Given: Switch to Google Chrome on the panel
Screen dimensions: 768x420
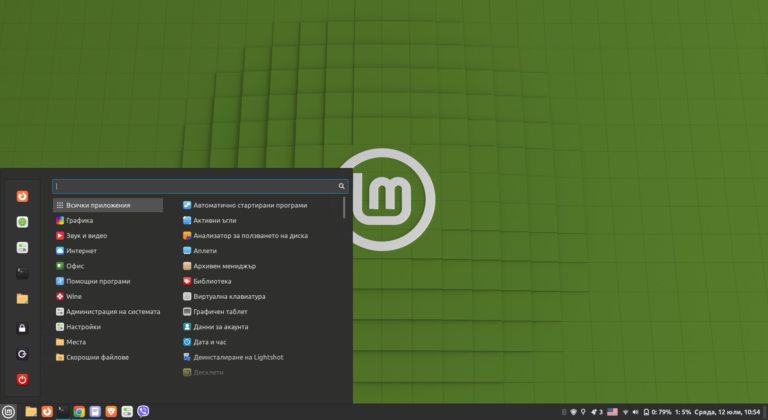Looking at the screenshot, I should [79, 412].
